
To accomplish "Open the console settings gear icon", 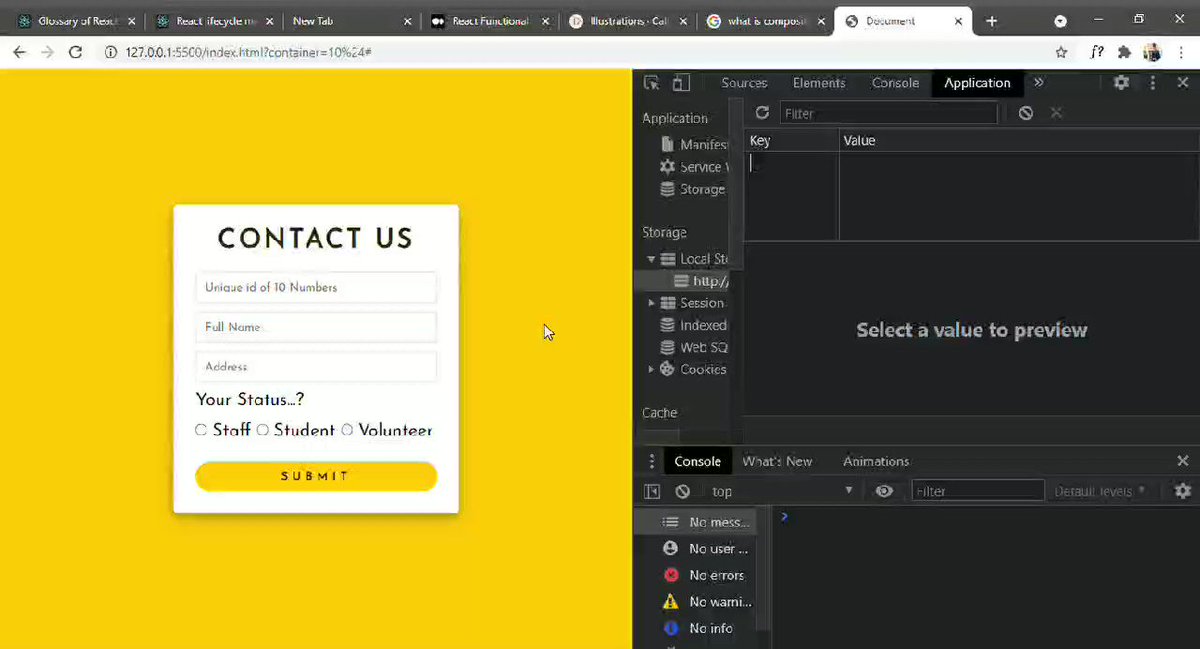I will (x=1183, y=491).
